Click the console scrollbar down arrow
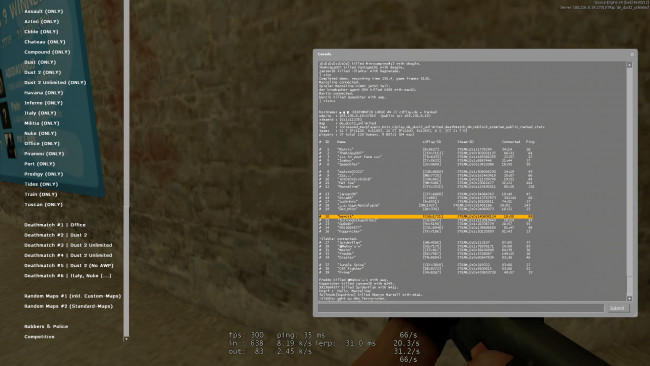This screenshot has height=366, width=650. (629, 298)
